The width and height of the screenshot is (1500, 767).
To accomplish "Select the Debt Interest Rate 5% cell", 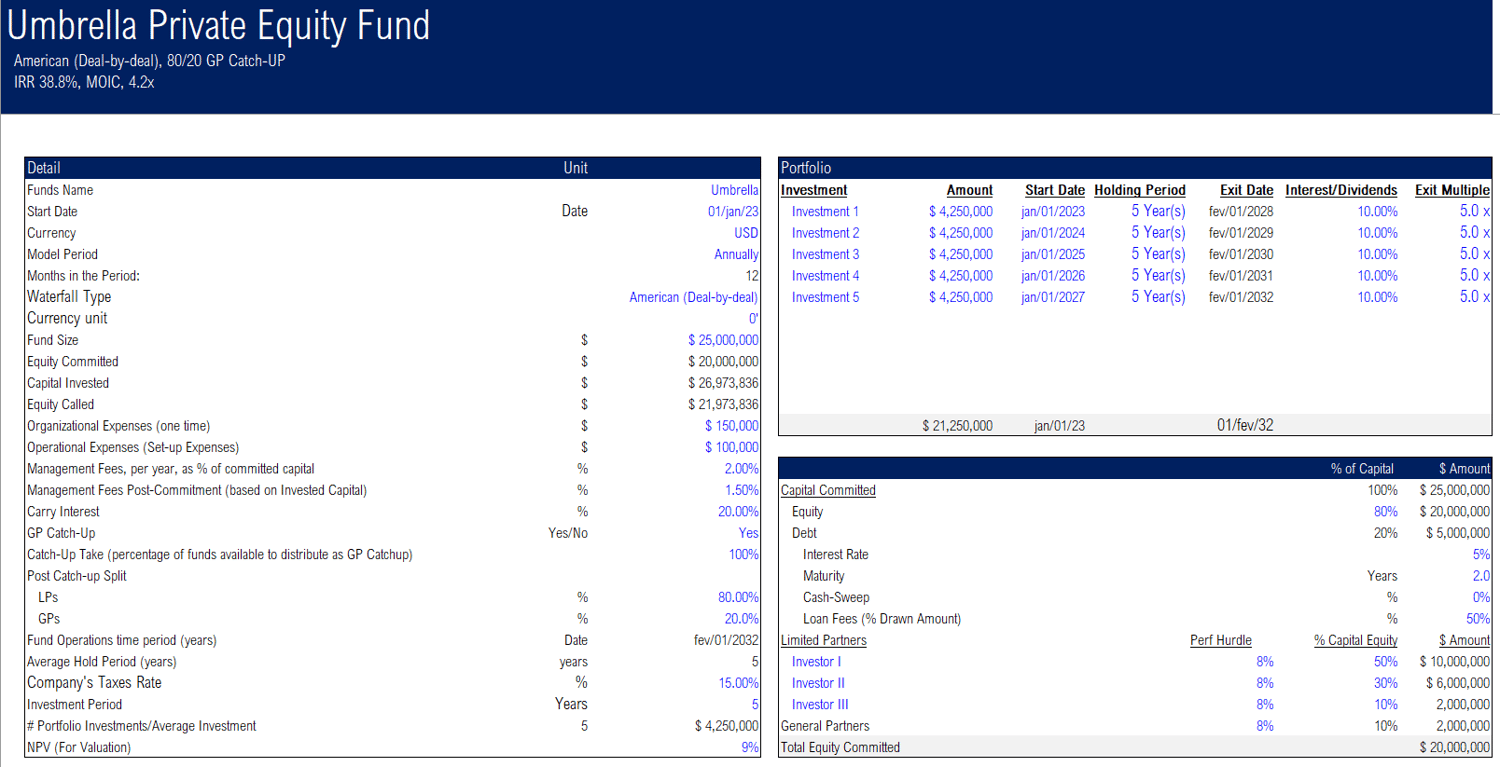I will pyautogui.click(x=1481, y=554).
